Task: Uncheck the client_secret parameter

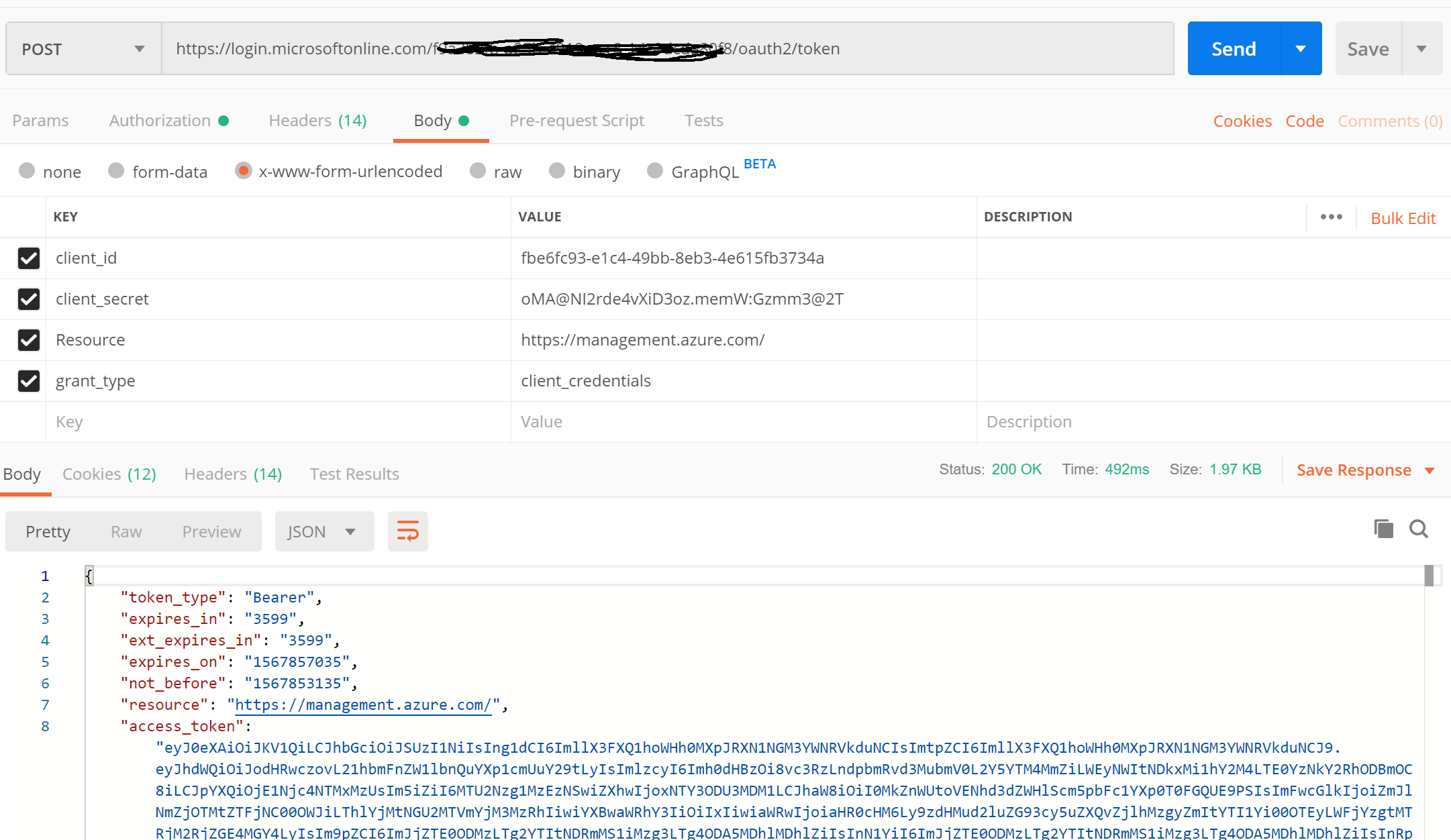Action: coord(29,299)
